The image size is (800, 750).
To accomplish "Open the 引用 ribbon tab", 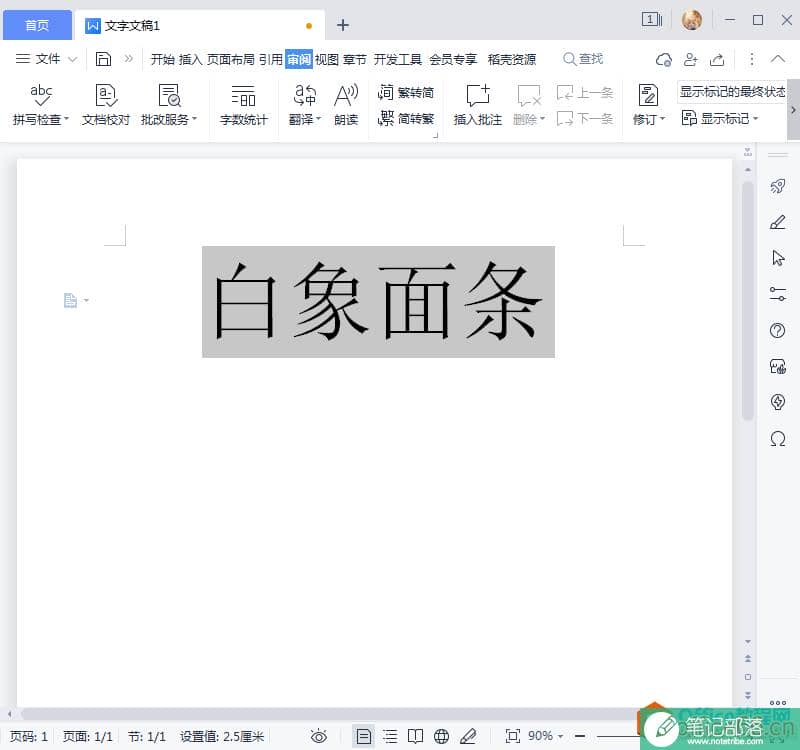I will pos(270,60).
